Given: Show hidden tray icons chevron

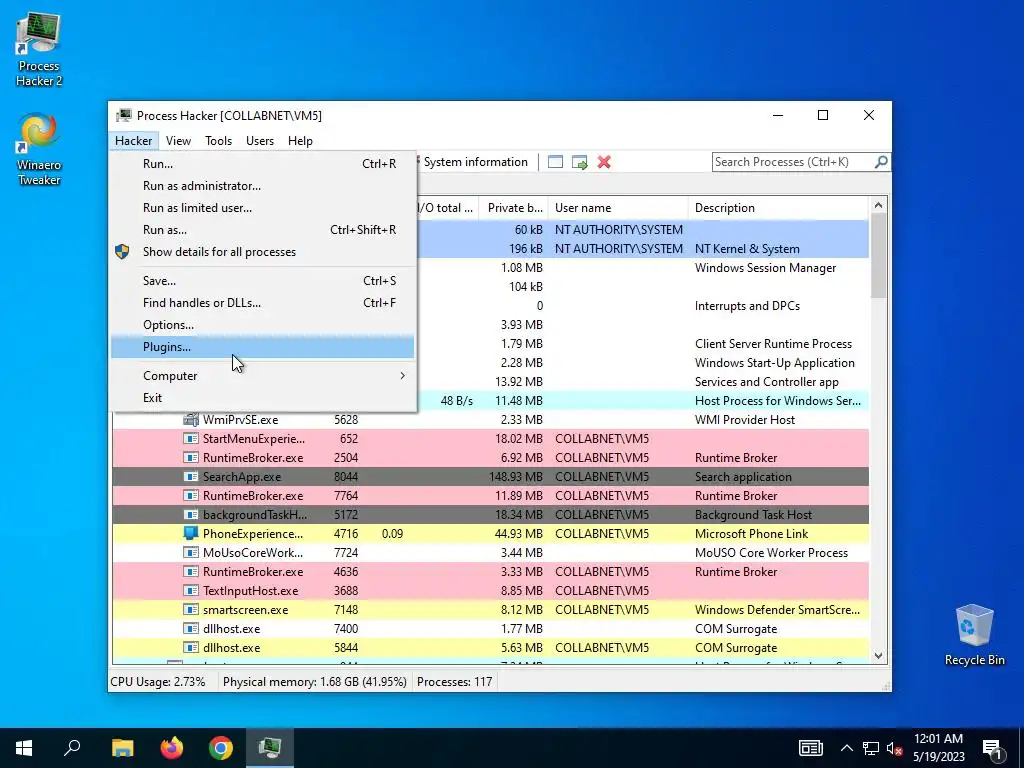Looking at the screenshot, I should (x=846, y=748).
